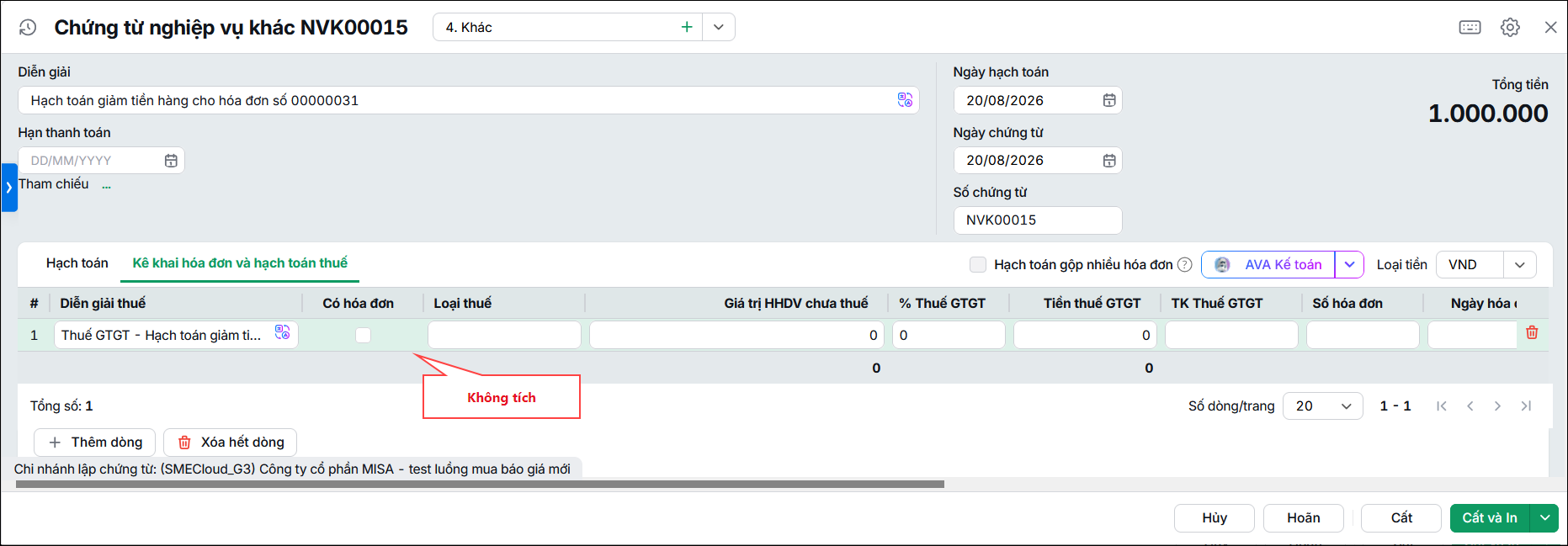
Task: Open the settings gear icon
Action: (x=1510, y=27)
